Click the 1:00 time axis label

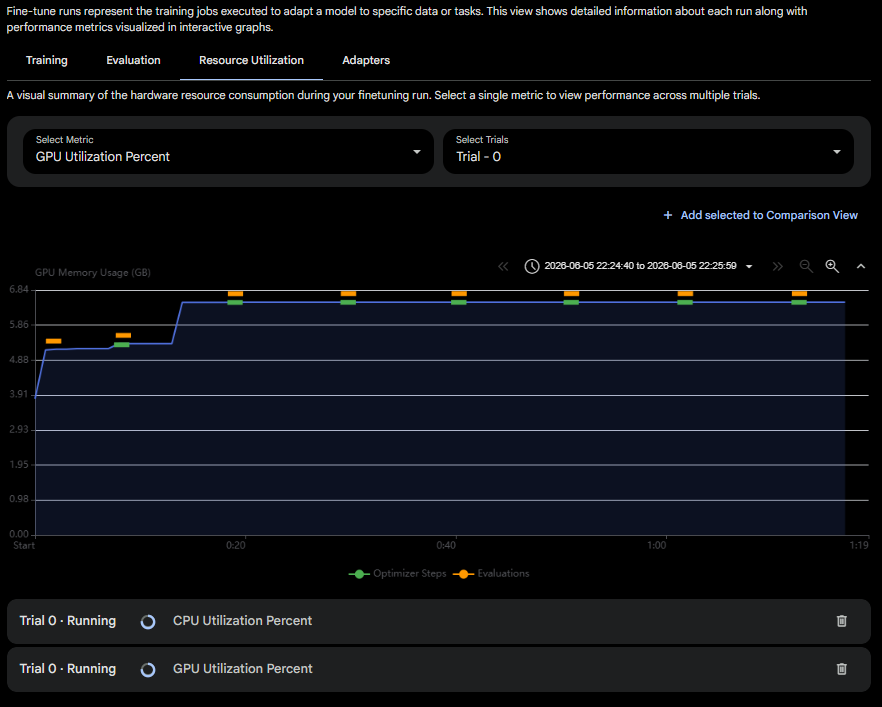point(656,545)
